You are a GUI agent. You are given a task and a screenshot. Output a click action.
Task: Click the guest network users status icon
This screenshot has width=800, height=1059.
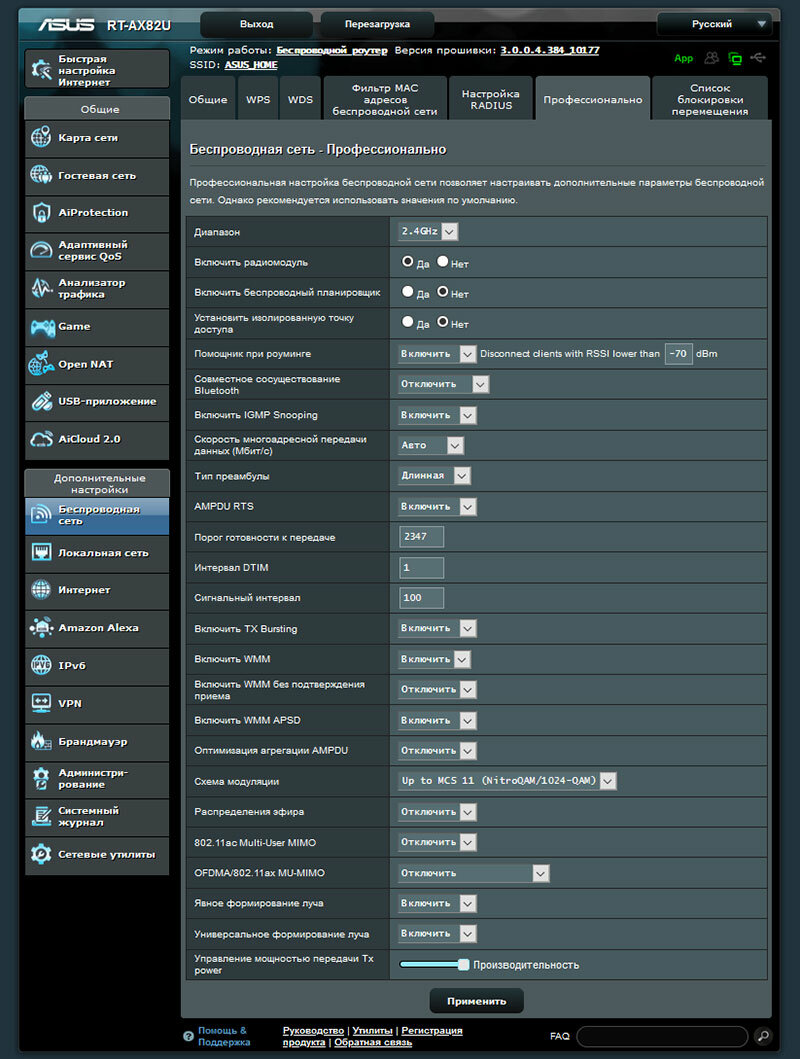click(711, 58)
